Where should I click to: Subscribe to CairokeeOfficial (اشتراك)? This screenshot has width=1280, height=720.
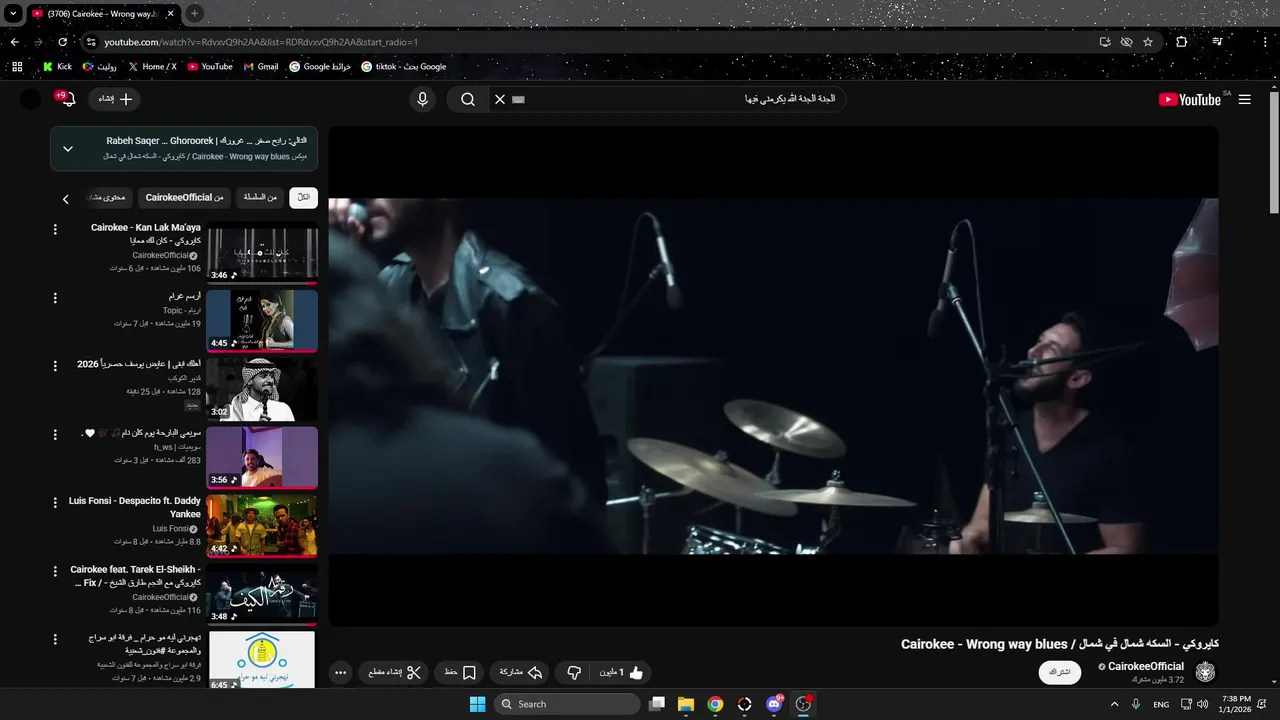1061,672
